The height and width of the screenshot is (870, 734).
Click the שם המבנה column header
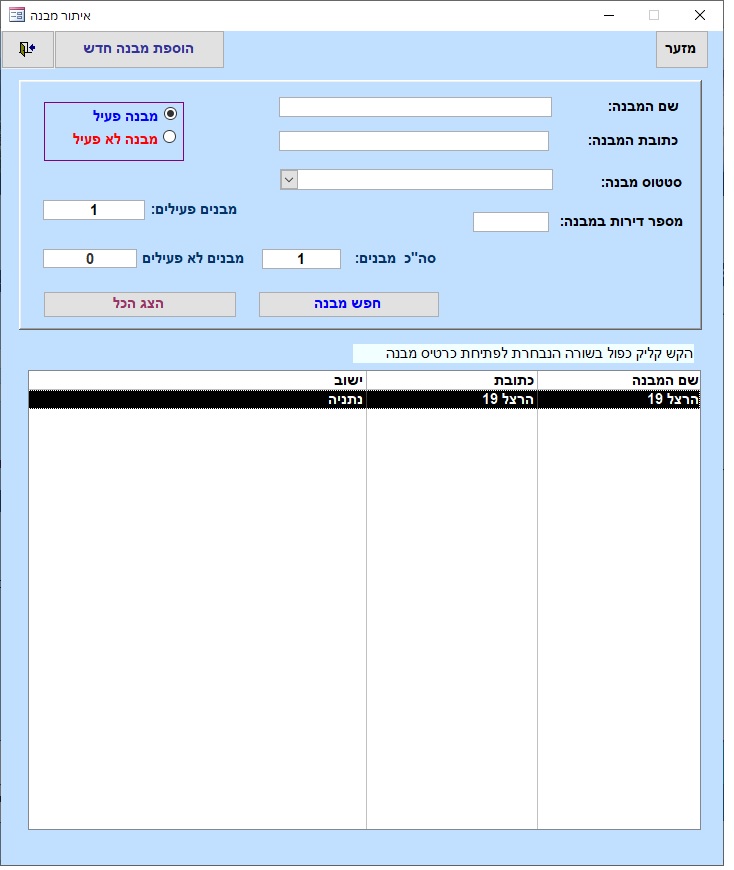click(x=619, y=381)
